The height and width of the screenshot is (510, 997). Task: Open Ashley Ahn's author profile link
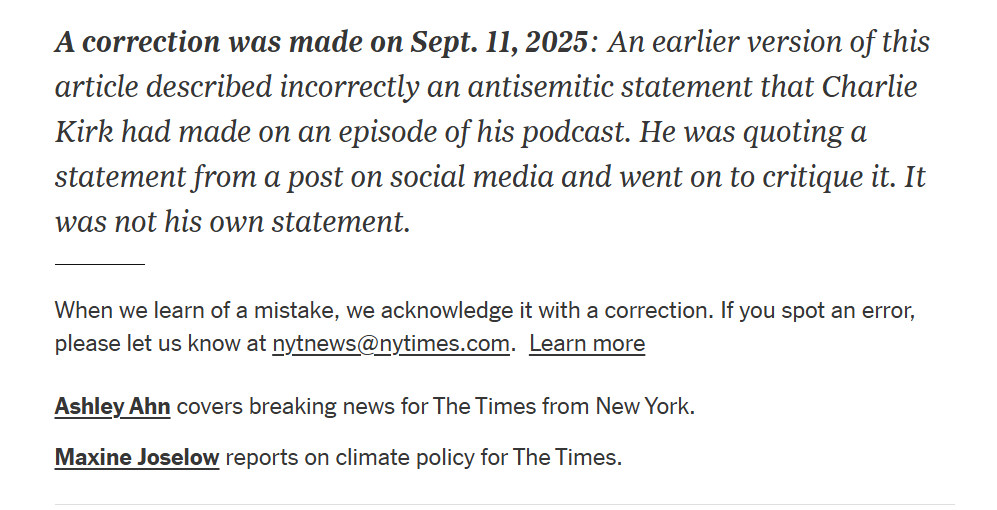coord(113,406)
